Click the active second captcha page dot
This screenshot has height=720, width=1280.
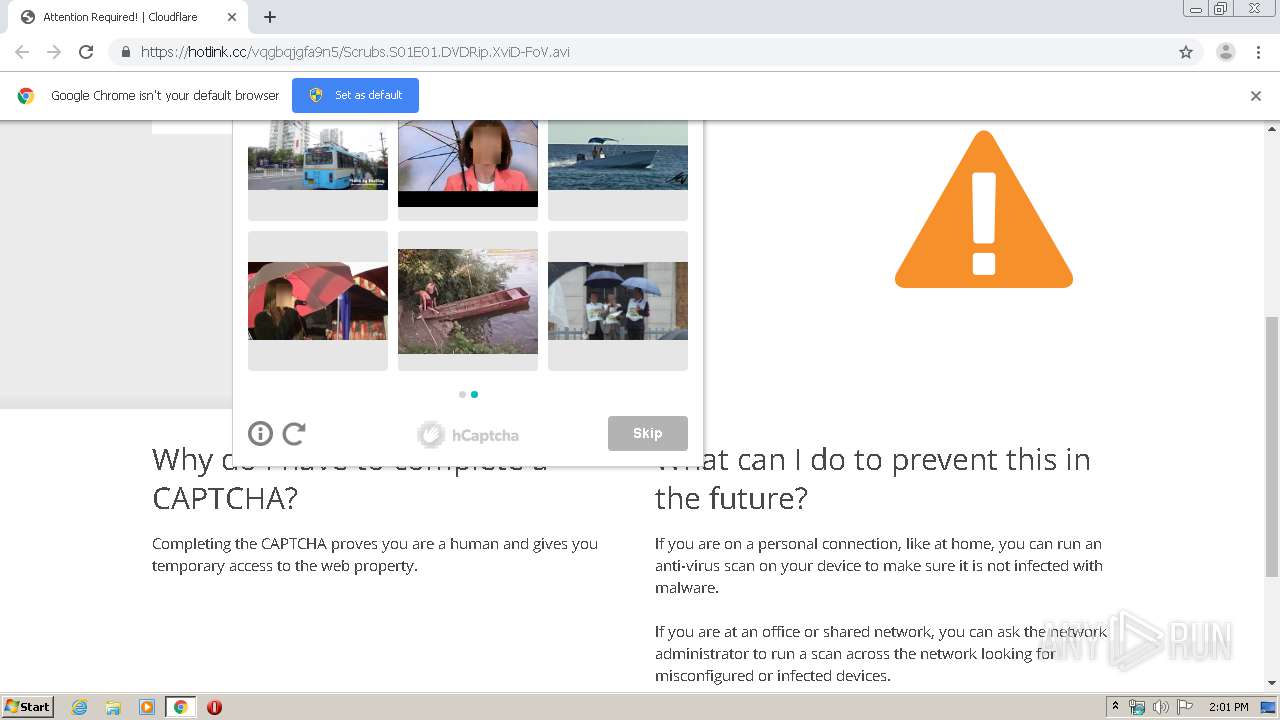coord(474,394)
